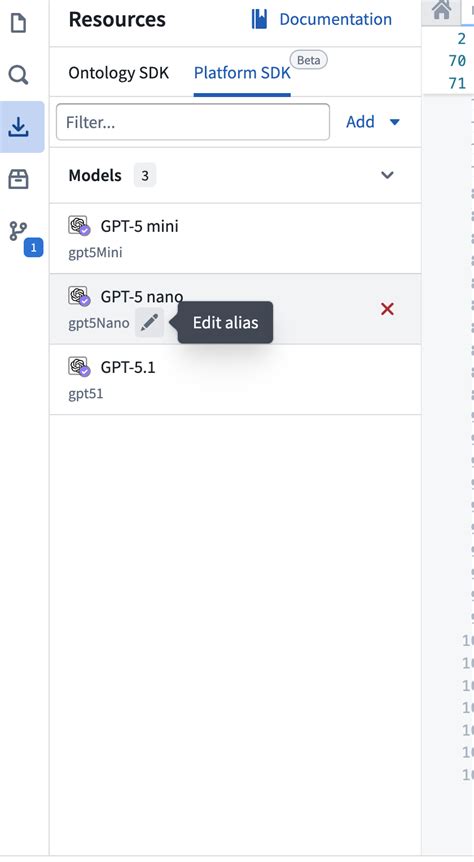
Task: Collapse the Models section chevron
Action: (x=387, y=175)
